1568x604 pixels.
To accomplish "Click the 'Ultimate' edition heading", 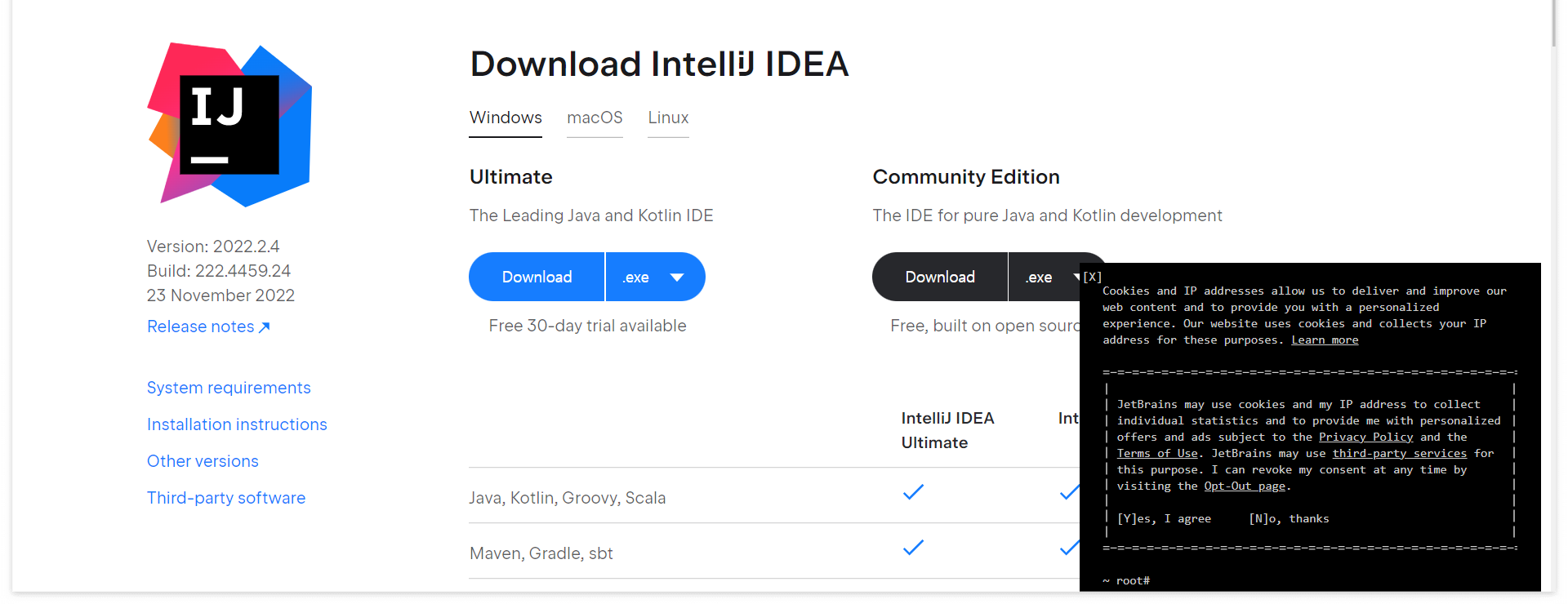I will point(511,177).
